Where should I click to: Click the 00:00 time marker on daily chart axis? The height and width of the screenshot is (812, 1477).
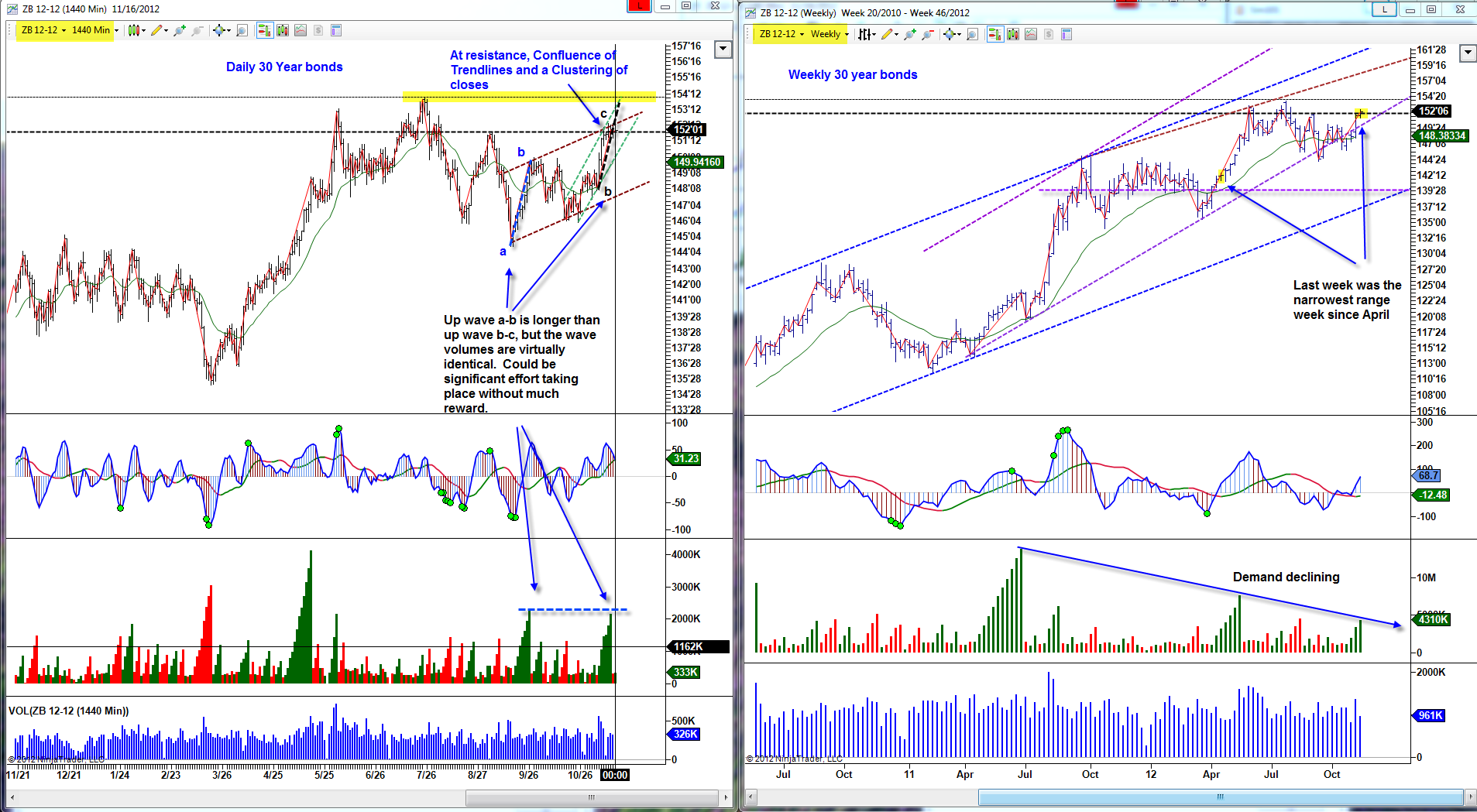tap(615, 775)
